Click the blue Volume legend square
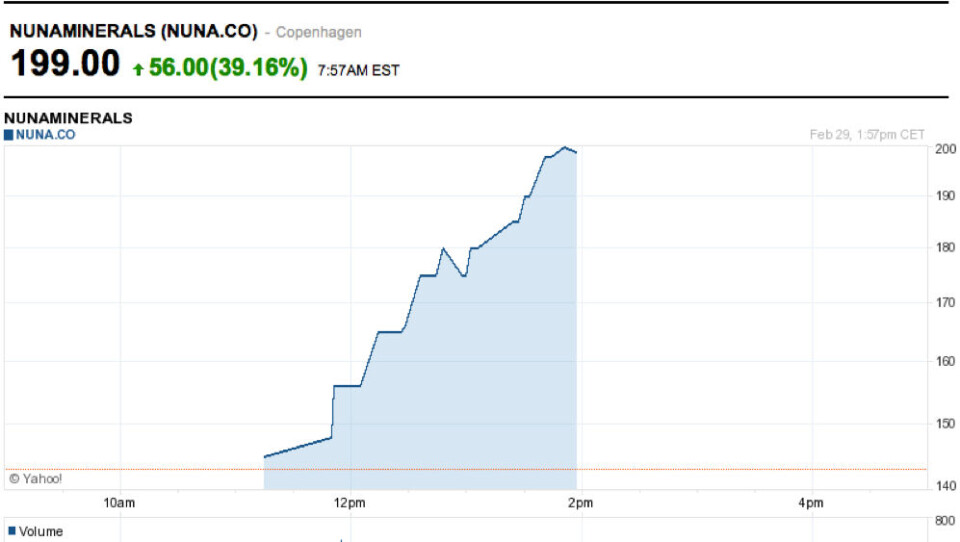 tap(12, 530)
